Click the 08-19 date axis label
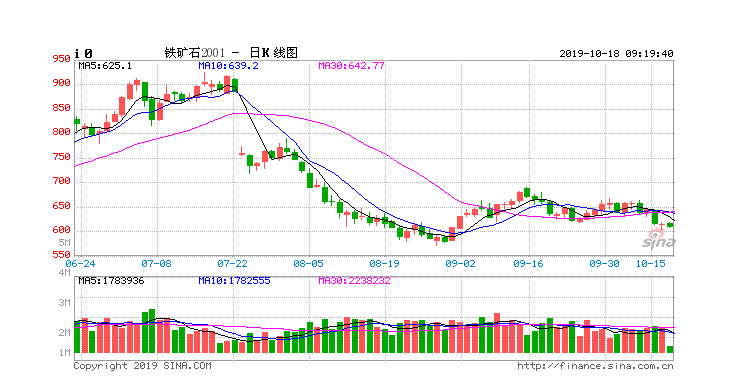The image size is (733, 387). (384, 264)
